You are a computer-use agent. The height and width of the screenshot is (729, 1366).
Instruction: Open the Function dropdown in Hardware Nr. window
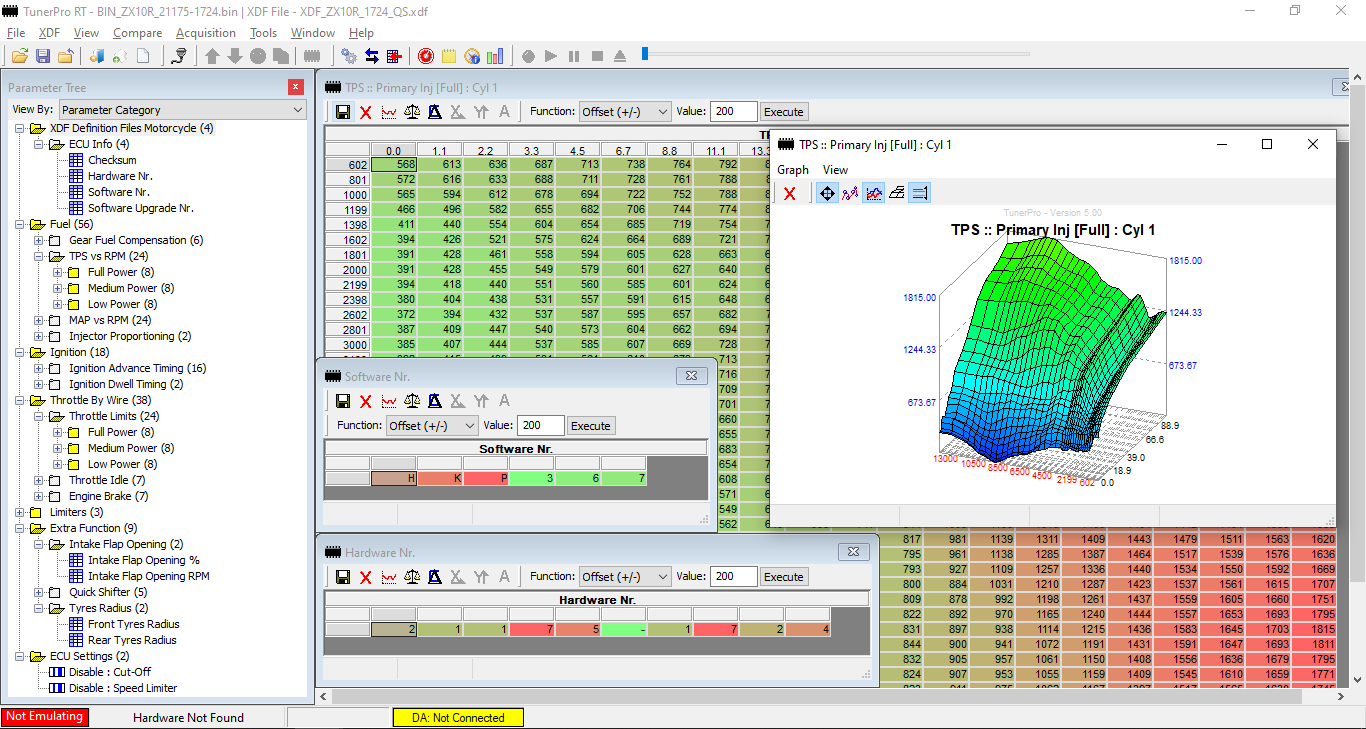(625, 577)
